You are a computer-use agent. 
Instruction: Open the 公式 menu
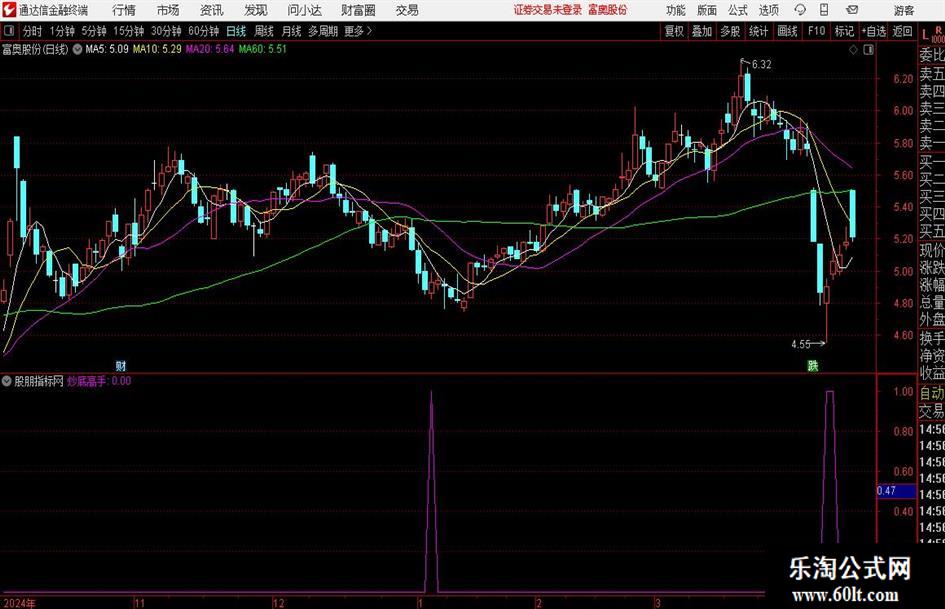[x=738, y=10]
